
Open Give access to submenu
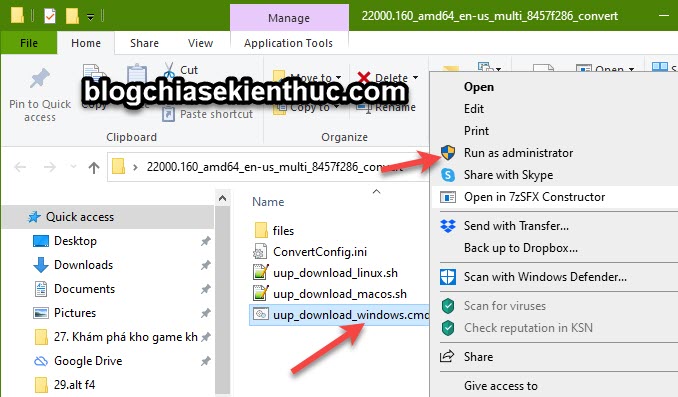coord(501,385)
